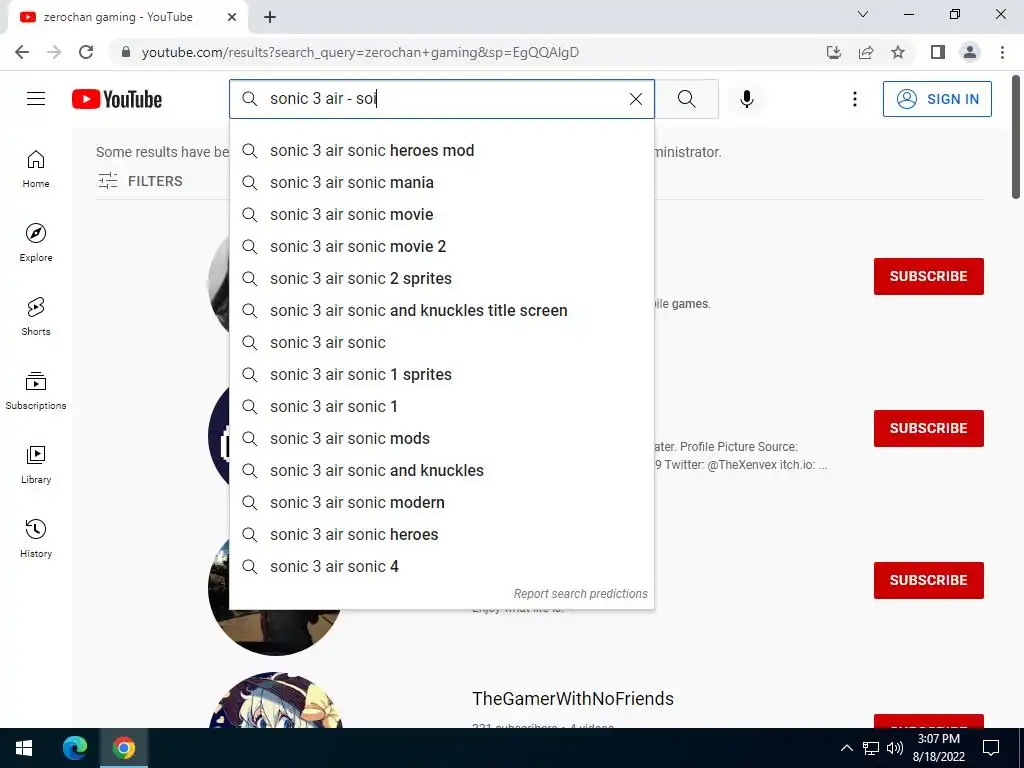Viewport: 1024px width, 768px height.
Task: Click the page vertical scrollbar
Action: point(1016,137)
